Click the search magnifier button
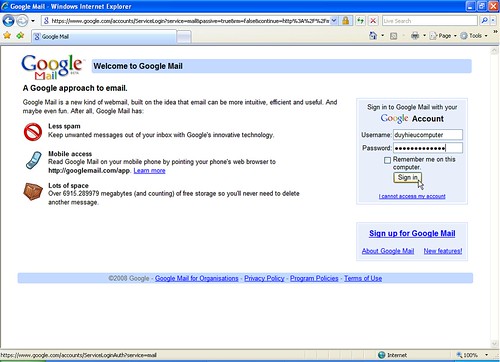 (x=484, y=21)
